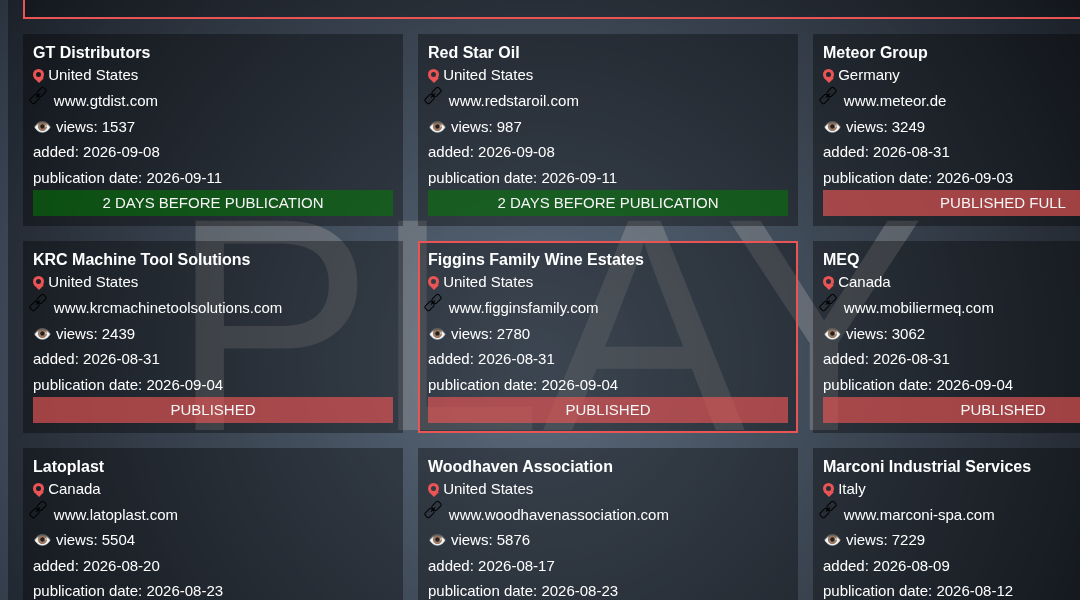Select the KRC Machine Tool Solutions title
This screenshot has height=600, width=1080.
[141, 260]
